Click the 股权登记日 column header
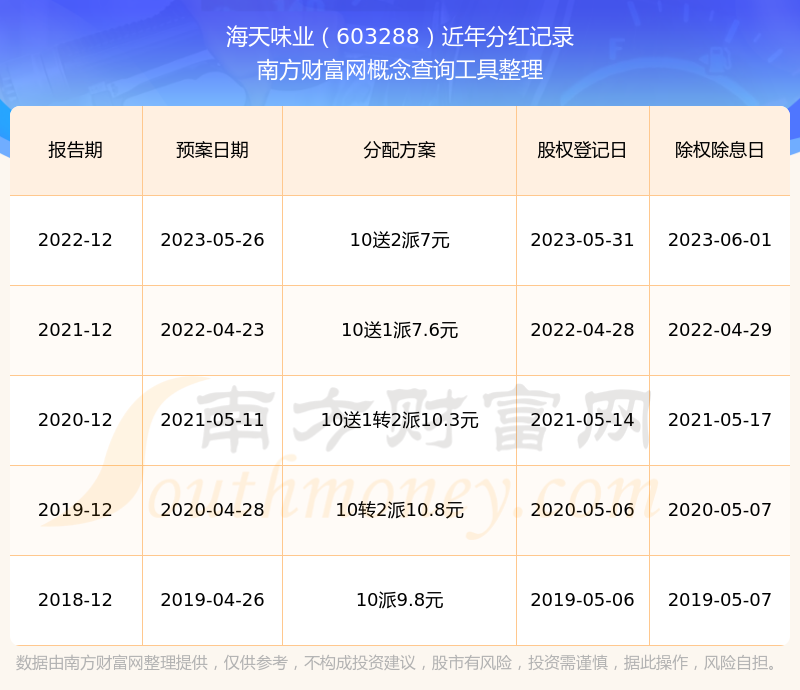The height and width of the screenshot is (690, 800). coord(582,150)
